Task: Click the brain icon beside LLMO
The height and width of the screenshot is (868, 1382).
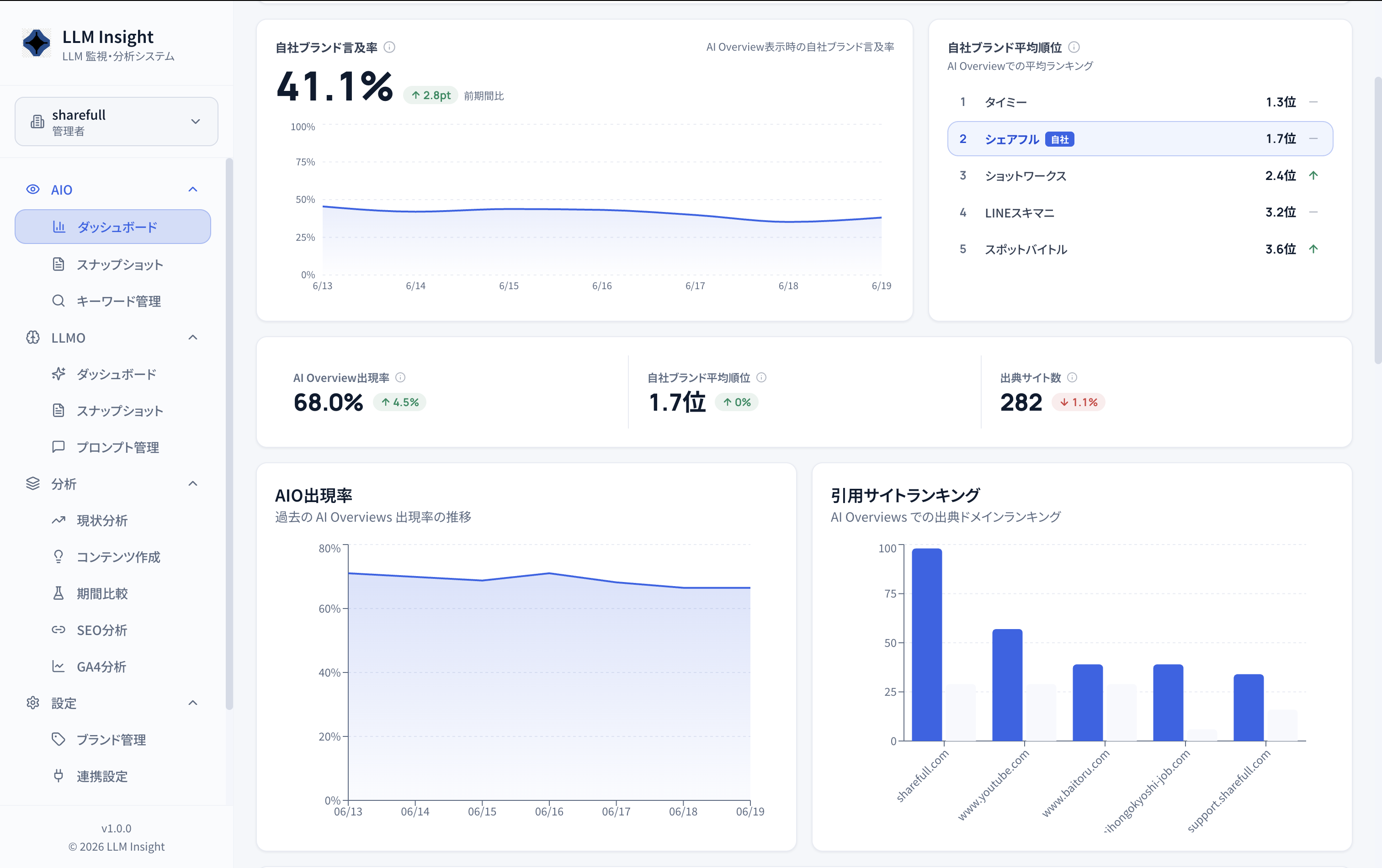Action: tap(33, 337)
